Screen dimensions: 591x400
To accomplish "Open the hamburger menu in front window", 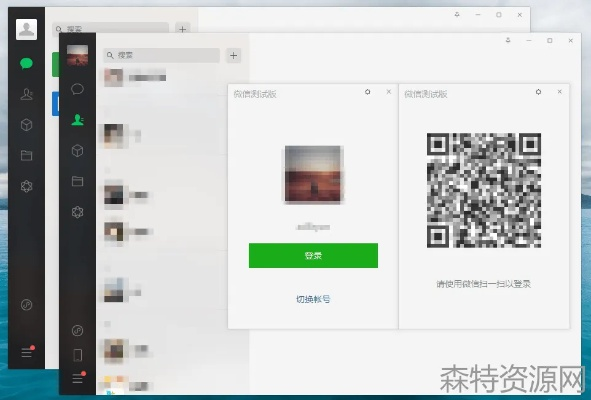I will [78, 378].
